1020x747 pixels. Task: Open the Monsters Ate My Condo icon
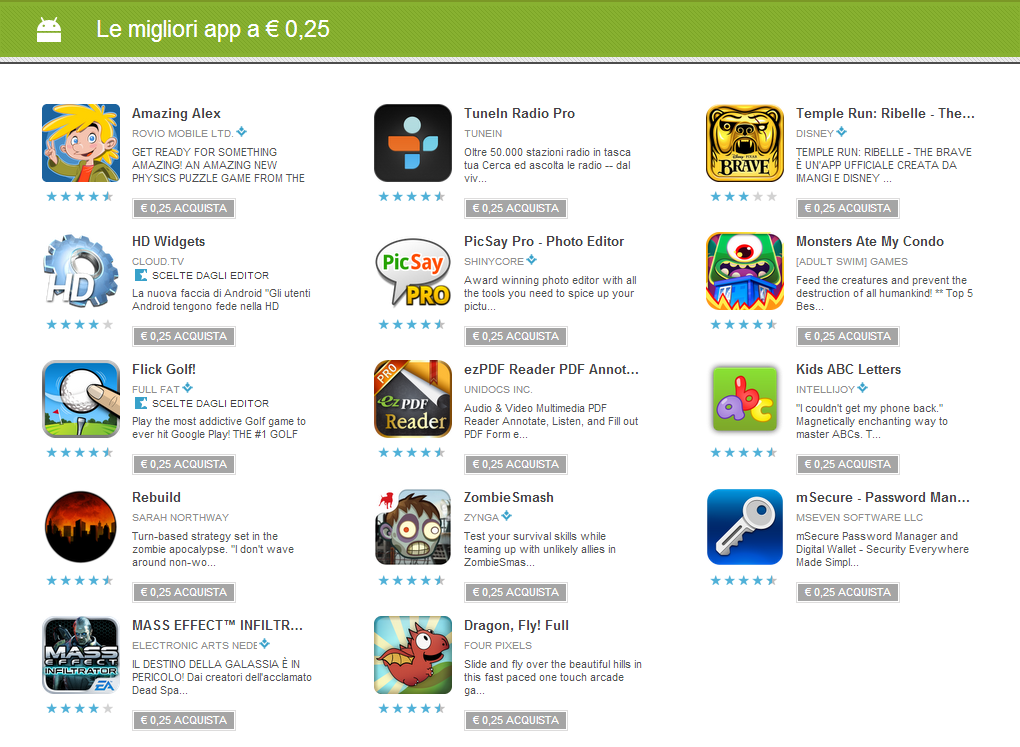point(745,271)
